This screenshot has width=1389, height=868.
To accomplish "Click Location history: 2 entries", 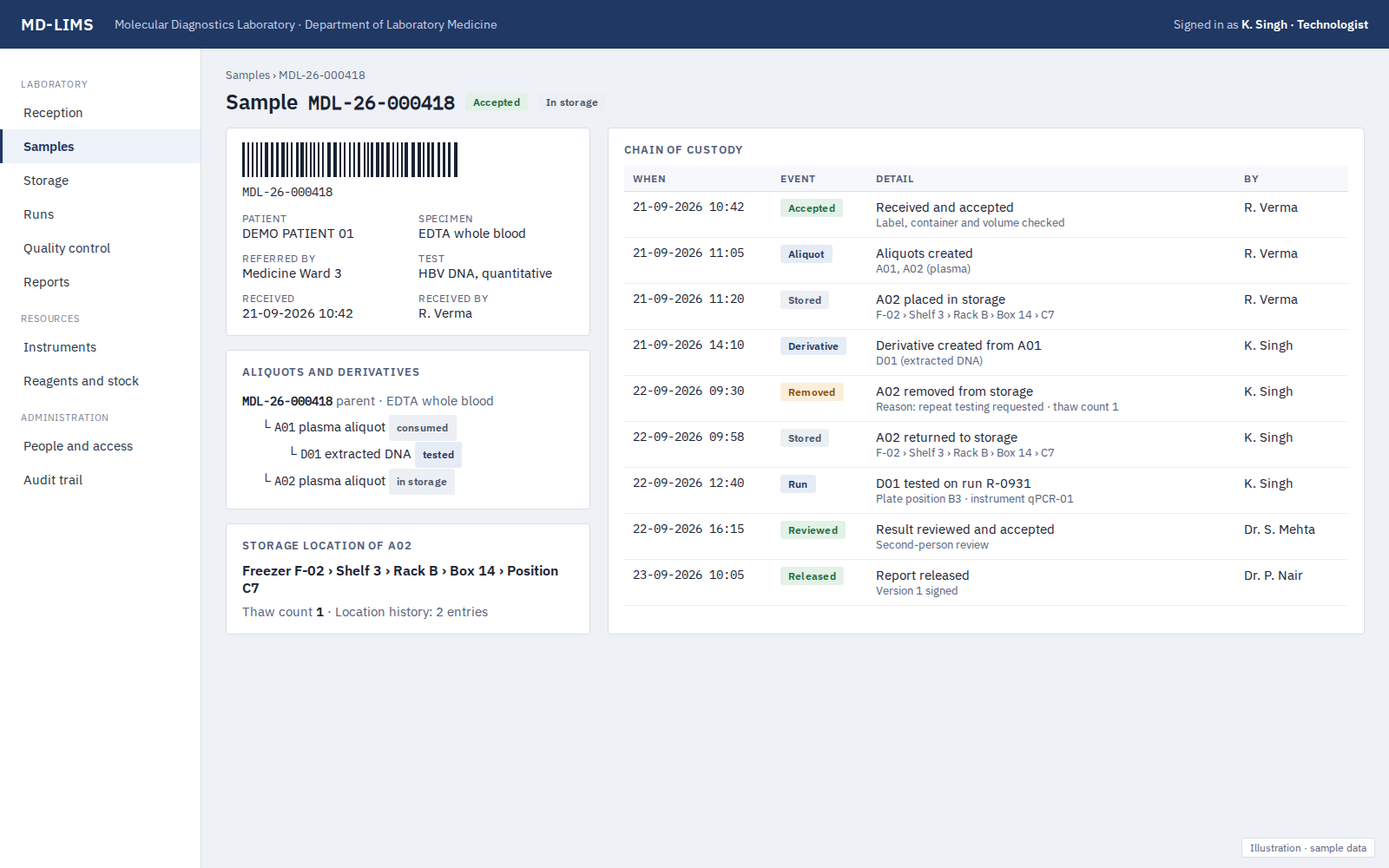I will (x=411, y=612).
